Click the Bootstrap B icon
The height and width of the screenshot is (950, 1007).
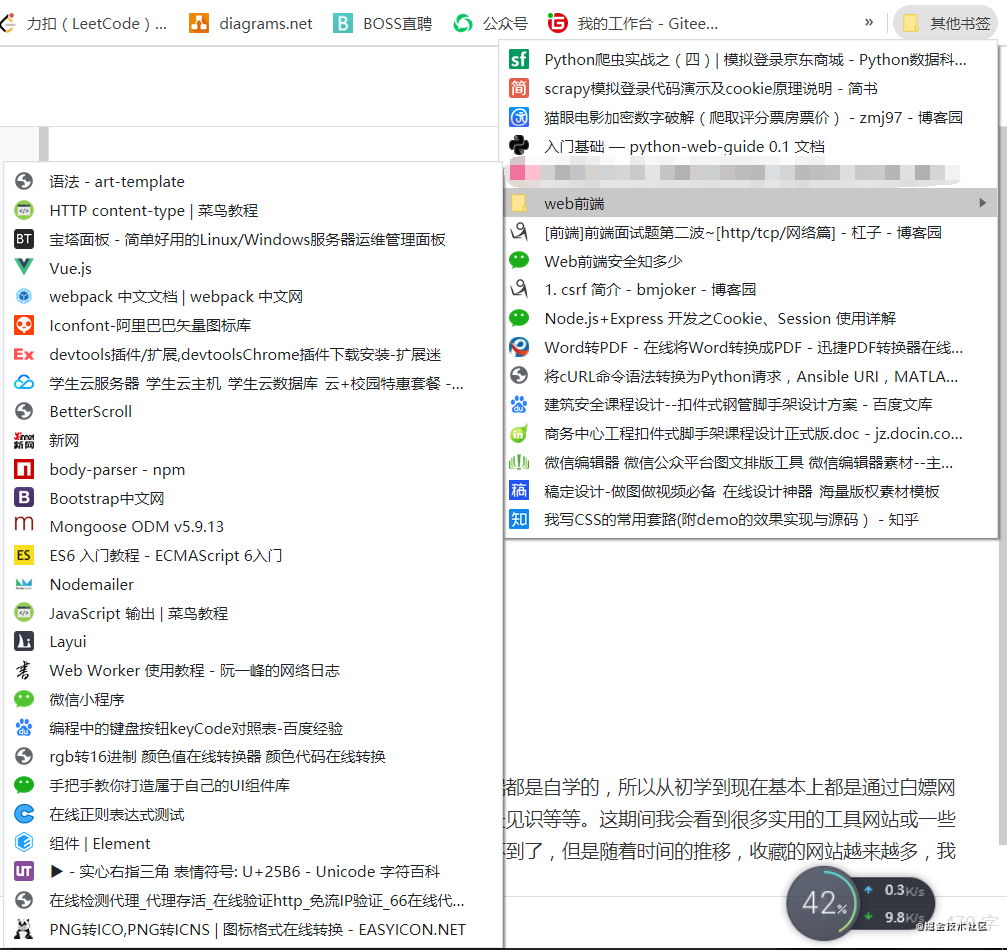(x=24, y=497)
